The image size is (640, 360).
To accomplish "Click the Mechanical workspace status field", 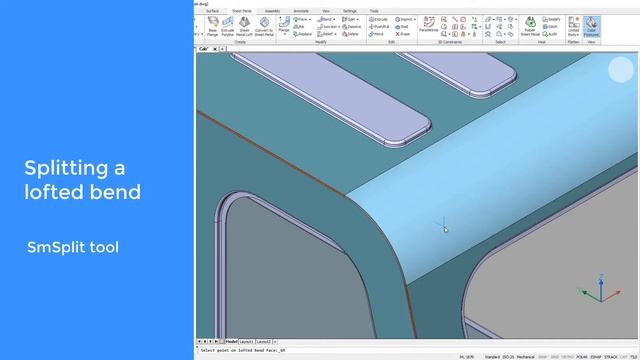I will point(526,357).
